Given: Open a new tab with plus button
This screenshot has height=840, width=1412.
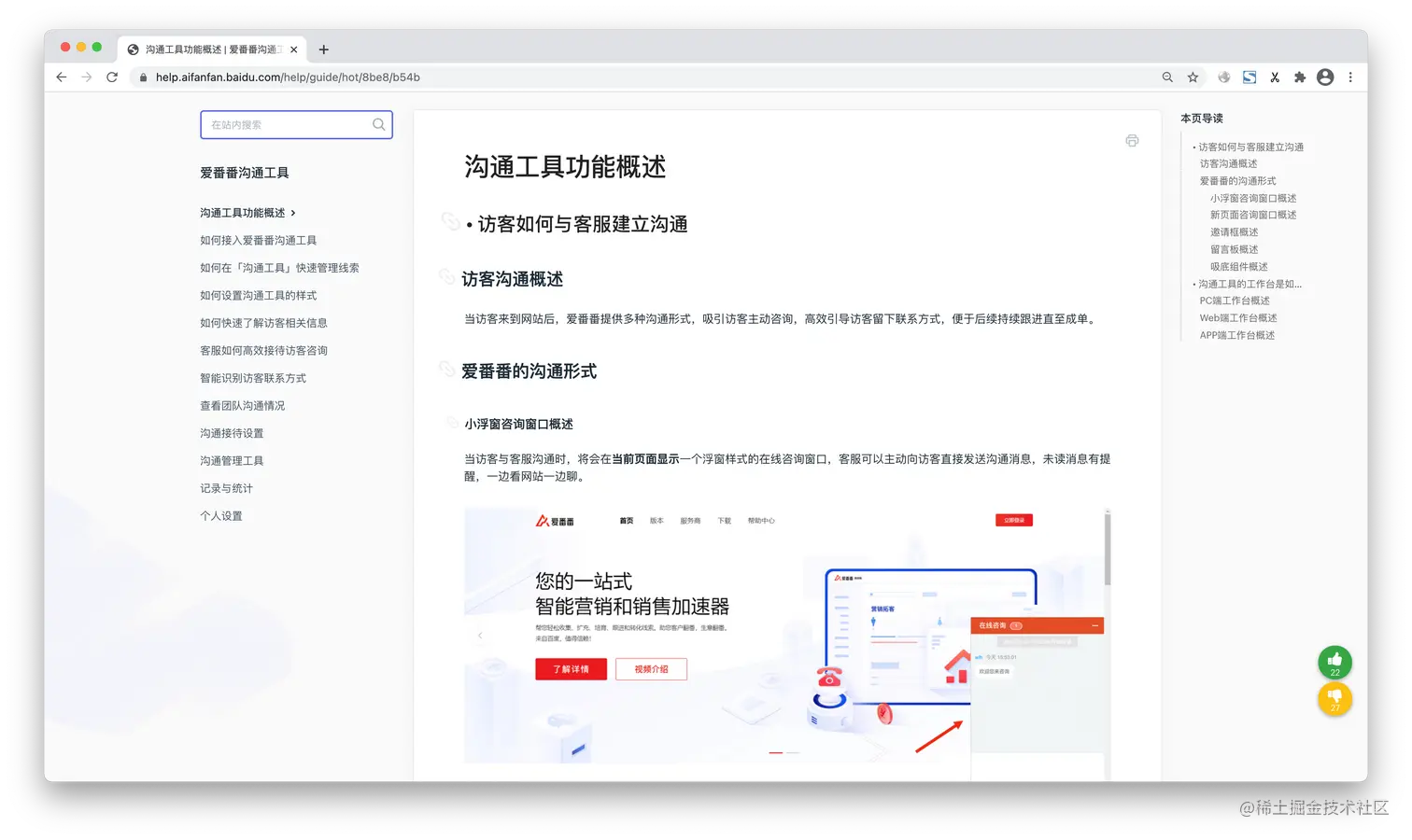Looking at the screenshot, I should tap(324, 49).
